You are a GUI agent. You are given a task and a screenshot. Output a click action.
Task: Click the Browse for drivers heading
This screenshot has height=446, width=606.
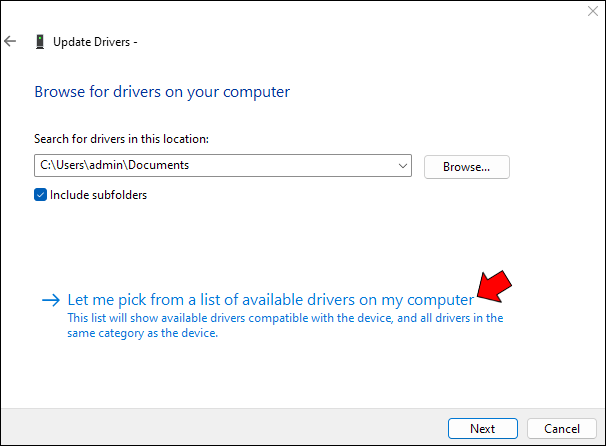pyautogui.click(x=162, y=92)
